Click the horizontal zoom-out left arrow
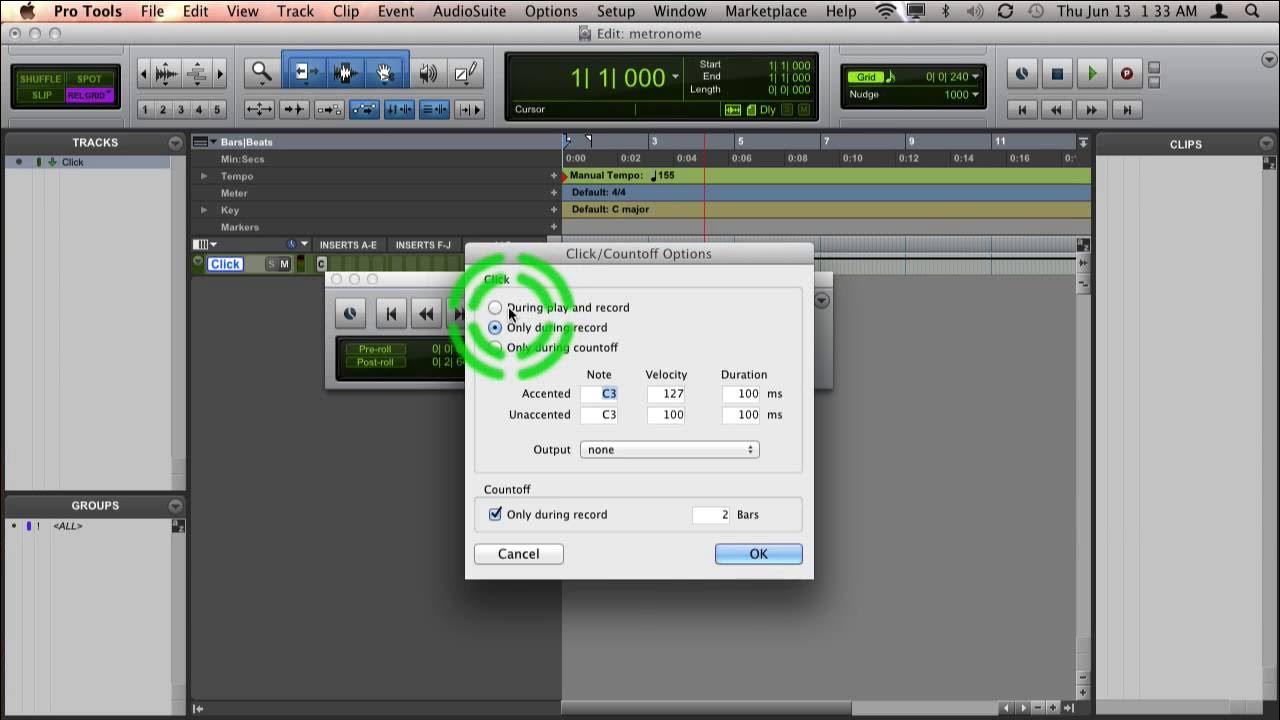Viewport: 1280px width, 720px height. click(x=143, y=73)
